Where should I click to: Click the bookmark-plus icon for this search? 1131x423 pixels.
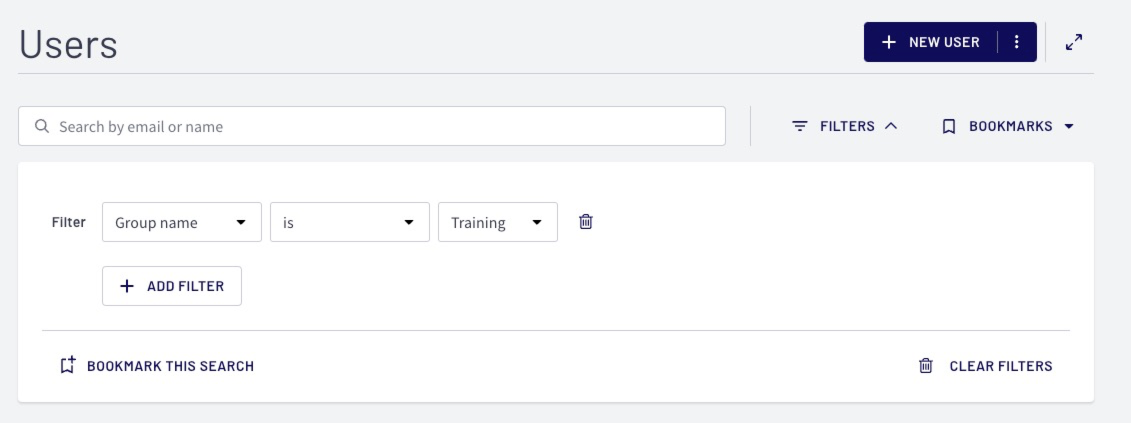[67, 365]
